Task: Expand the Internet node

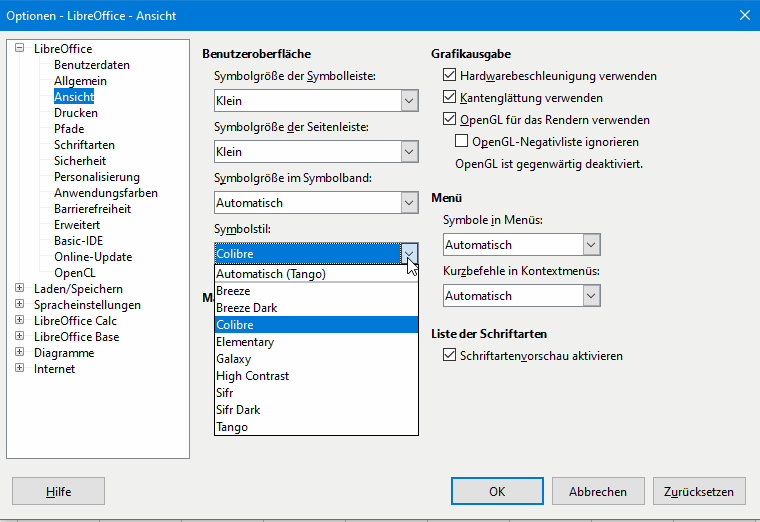Action: [19, 368]
